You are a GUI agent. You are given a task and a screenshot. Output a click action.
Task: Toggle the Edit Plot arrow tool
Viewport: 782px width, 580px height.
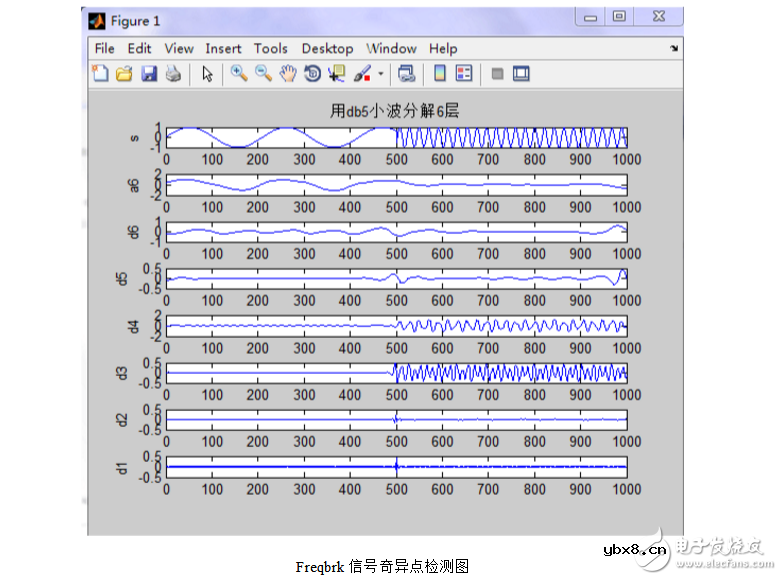[207, 74]
